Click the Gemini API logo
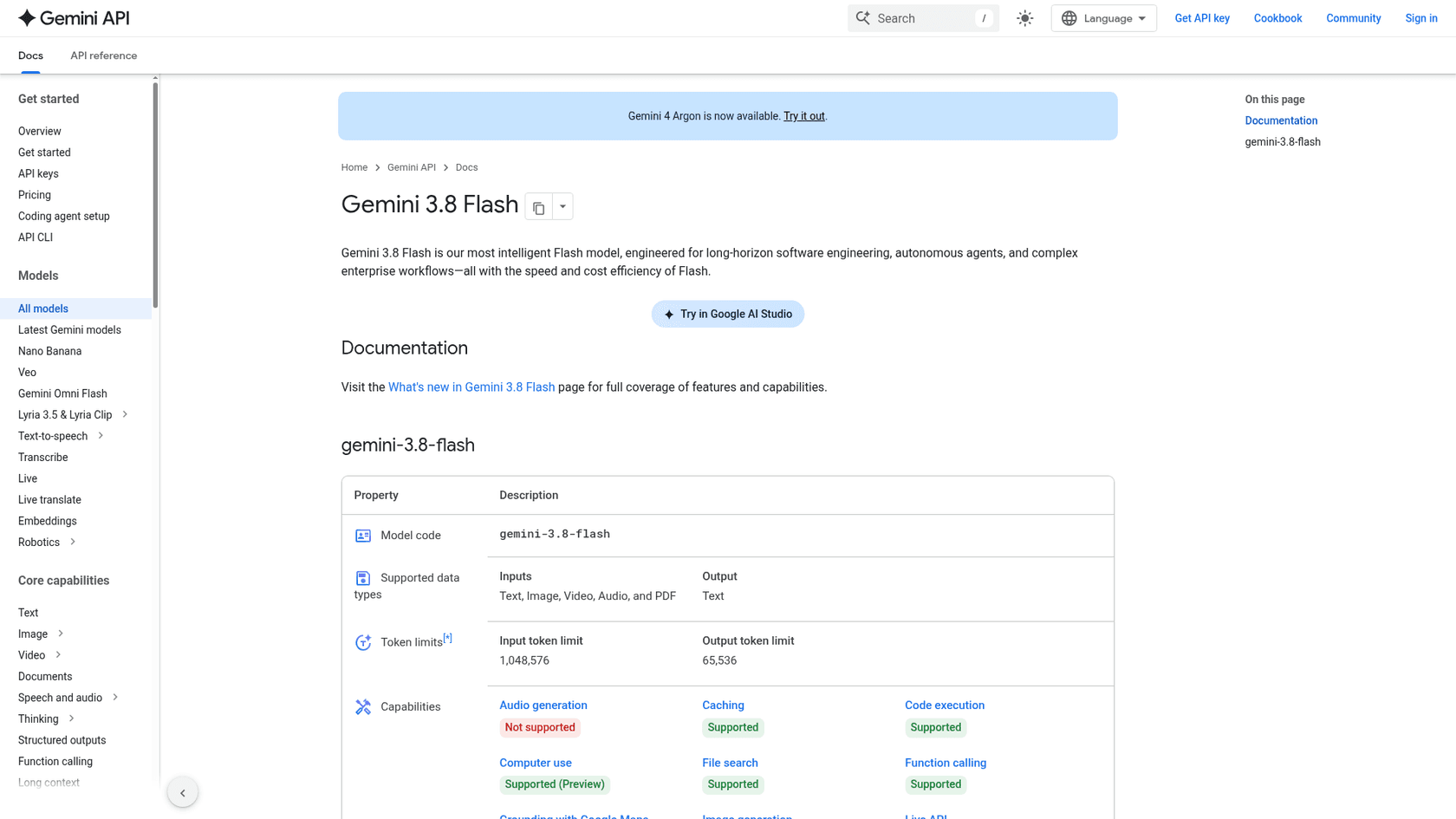The height and width of the screenshot is (819, 1456). 74,18
